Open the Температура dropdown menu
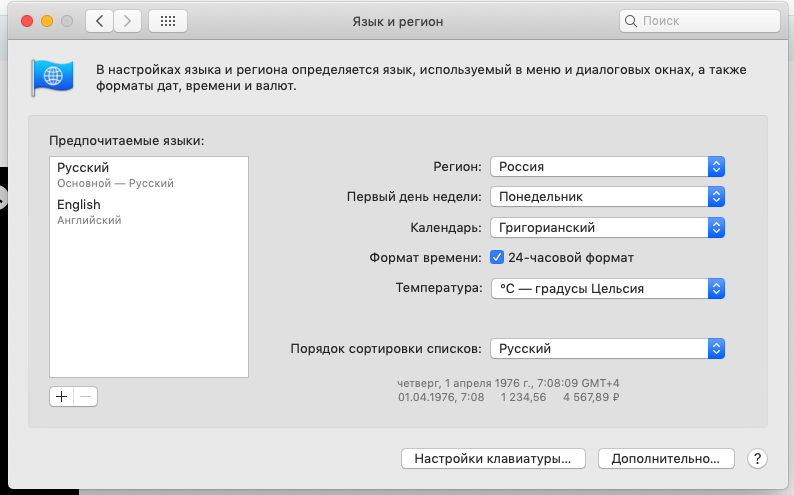 607,289
